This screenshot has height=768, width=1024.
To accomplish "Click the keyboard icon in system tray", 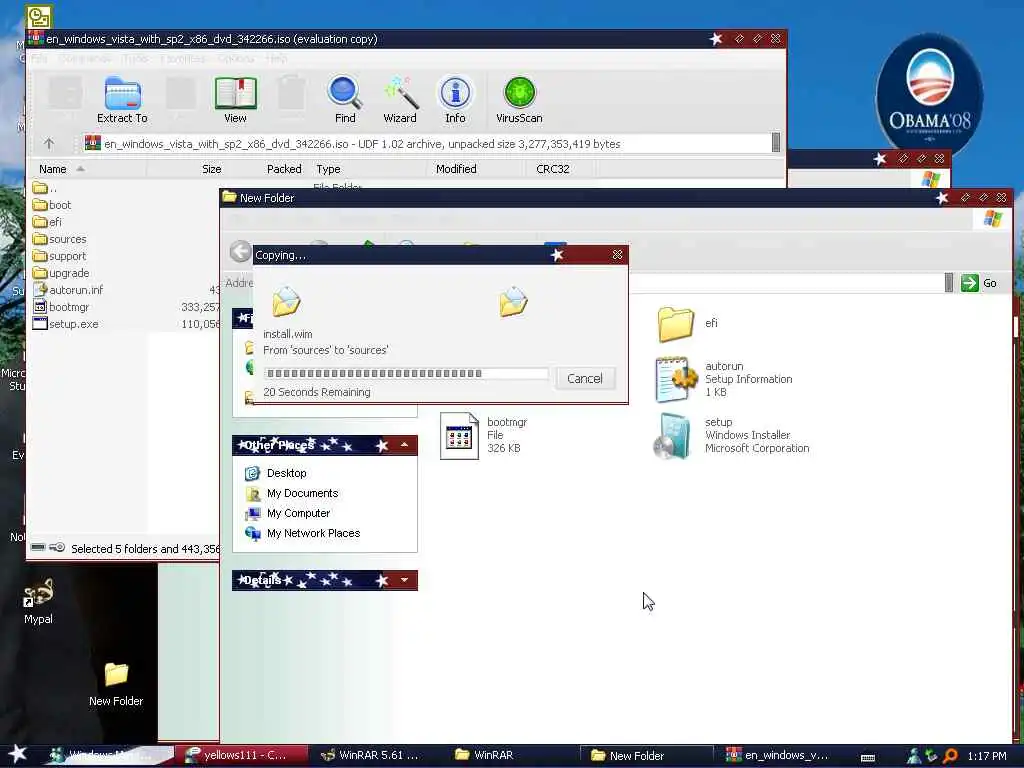I will point(868,758).
